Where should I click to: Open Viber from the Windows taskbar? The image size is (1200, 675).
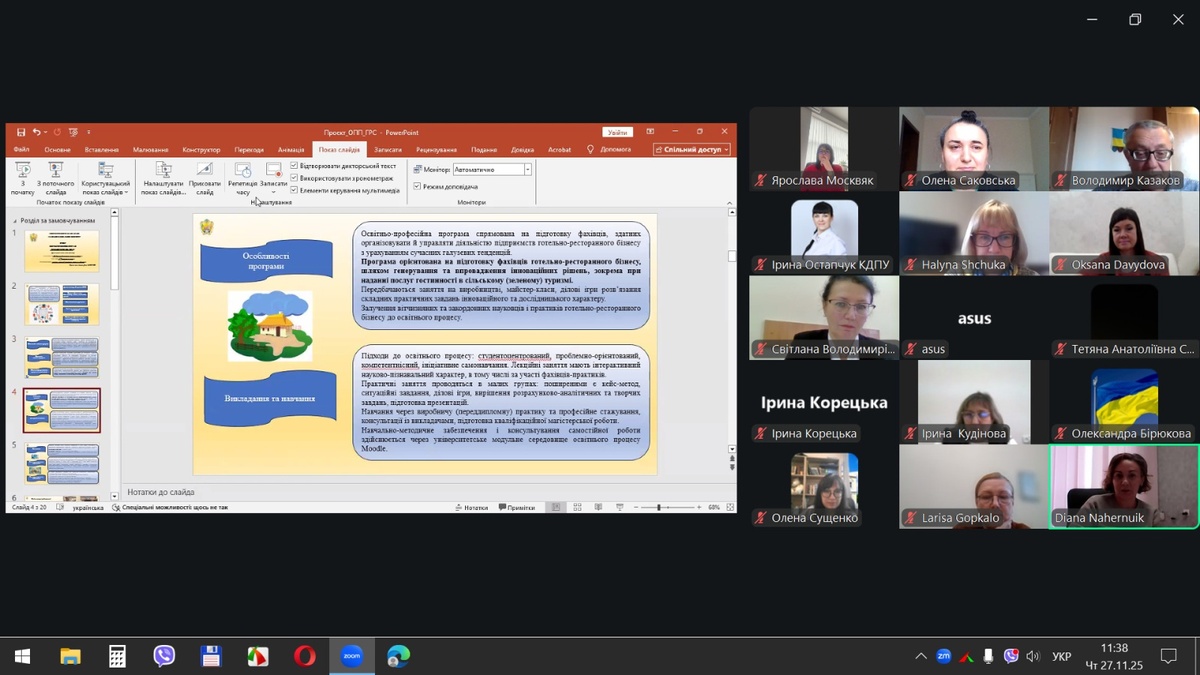coord(164,656)
